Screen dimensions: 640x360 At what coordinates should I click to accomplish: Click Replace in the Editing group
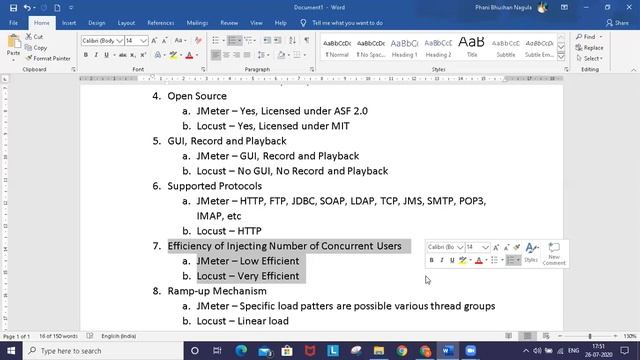point(589,48)
